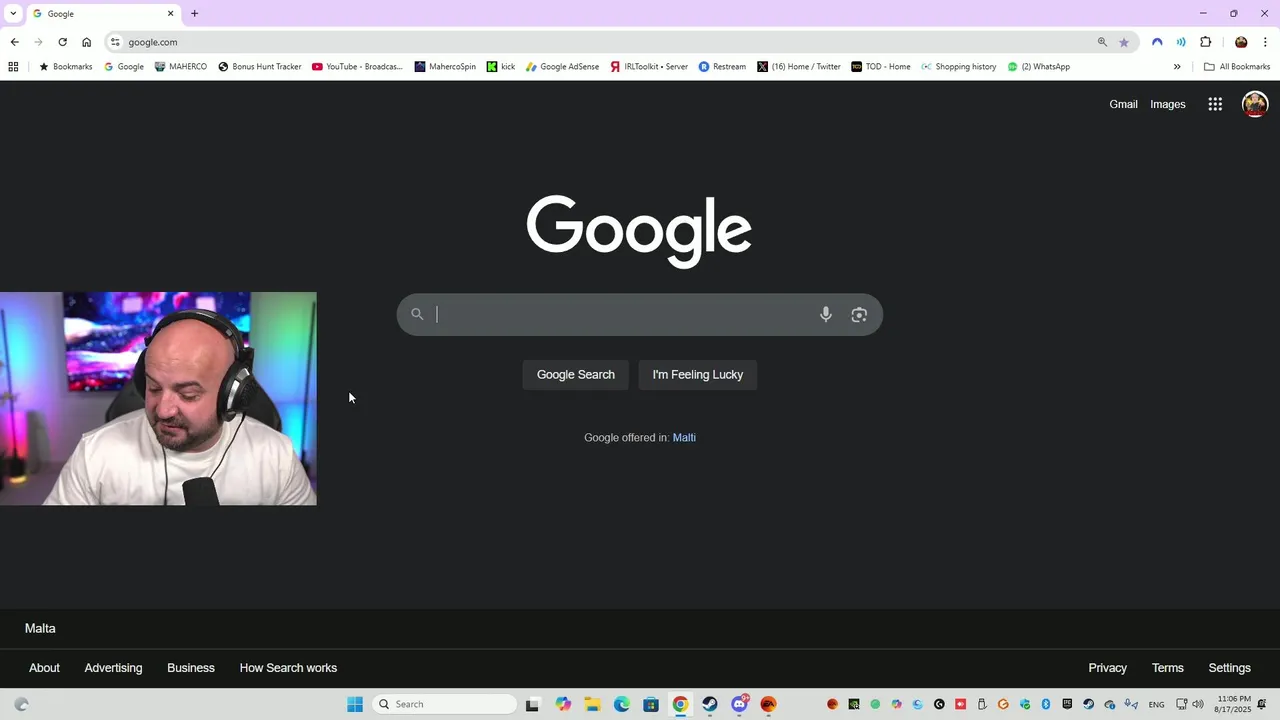Open the TOD - Home bookmark
Viewport: 1280px width, 720px height.
(x=881, y=67)
